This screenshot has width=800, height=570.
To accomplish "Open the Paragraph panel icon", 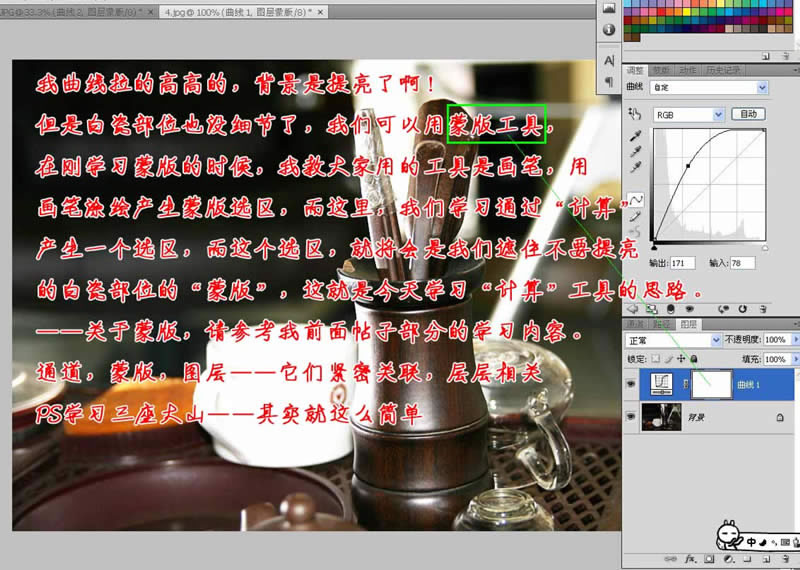I will (x=609, y=82).
